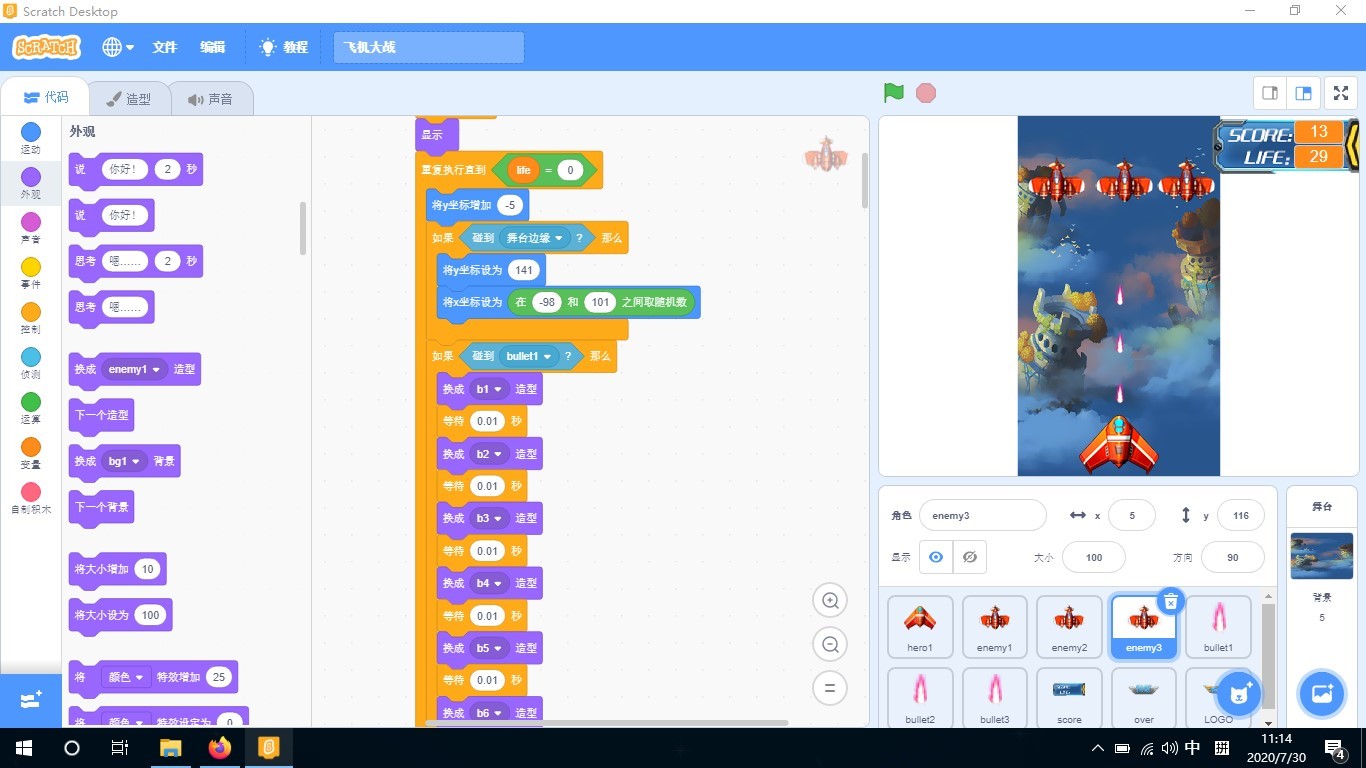This screenshot has width=1366, height=768.
Task: Open the bullet1 dropdown in touching block
Action: (x=529, y=356)
